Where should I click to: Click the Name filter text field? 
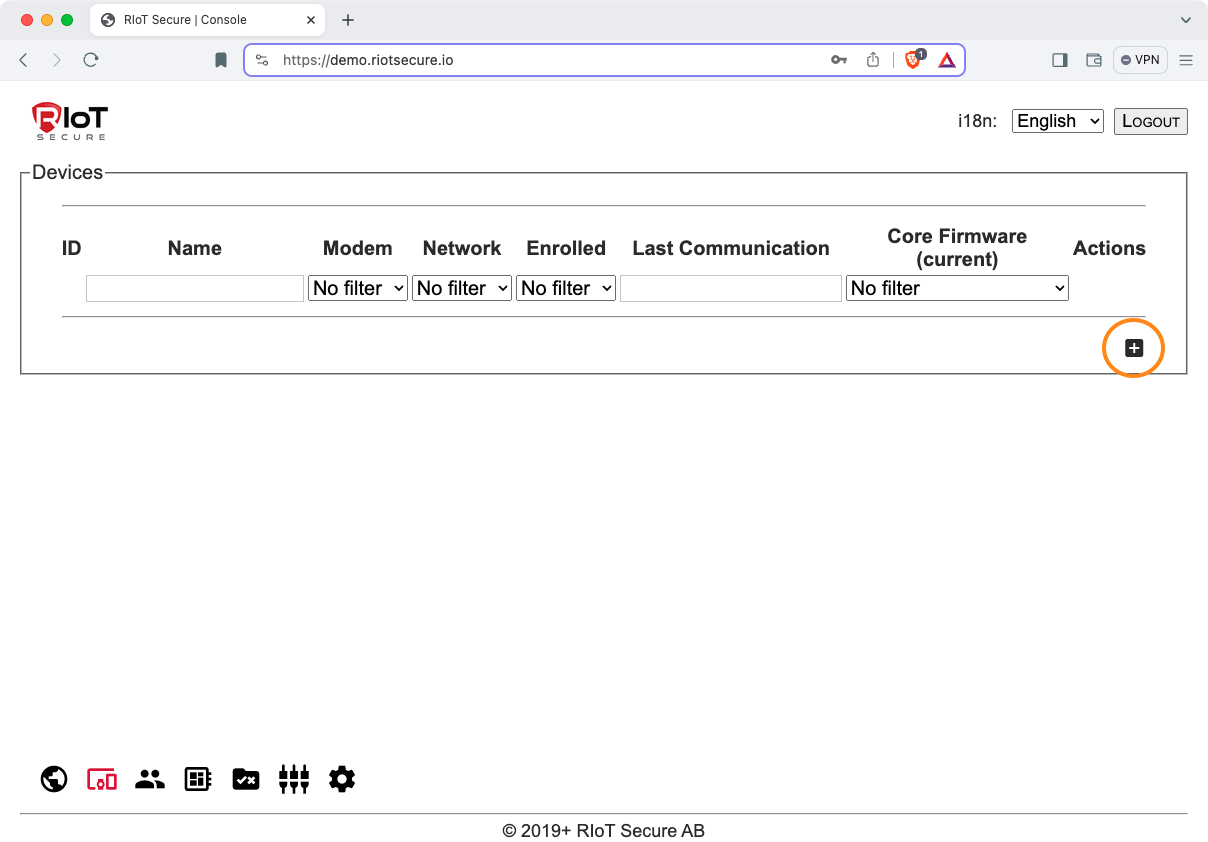195,288
